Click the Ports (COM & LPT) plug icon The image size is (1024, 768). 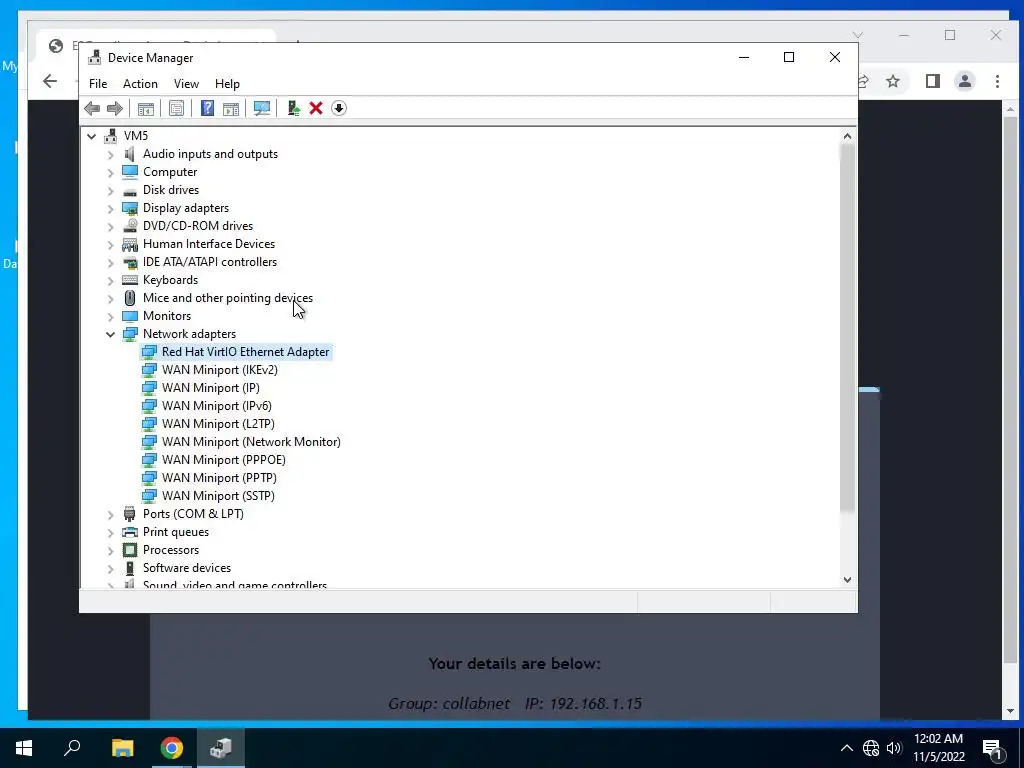[x=130, y=514]
